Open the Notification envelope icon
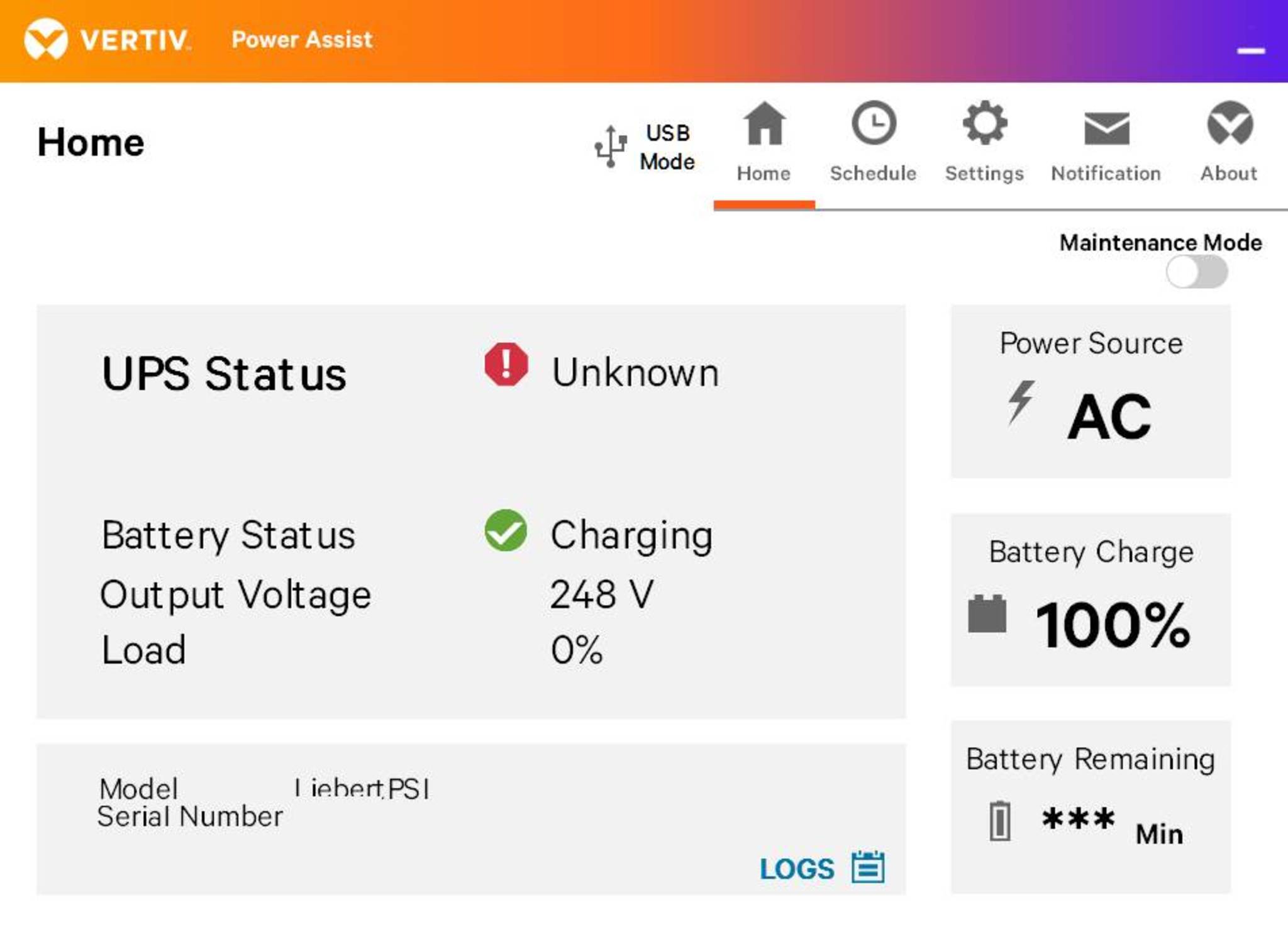The height and width of the screenshot is (948, 1288). (1107, 128)
